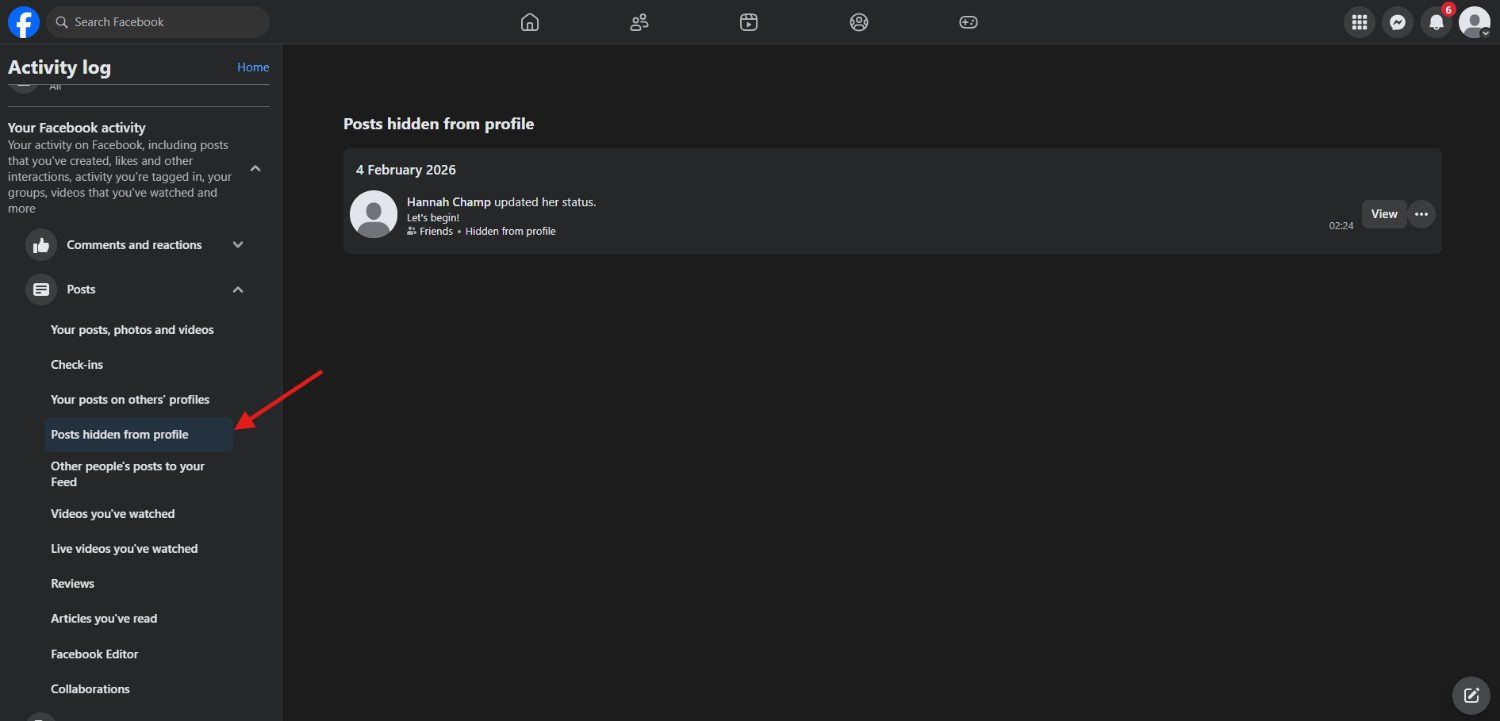
Task: Open options menu on Hannah Champ's post
Action: (x=1421, y=213)
